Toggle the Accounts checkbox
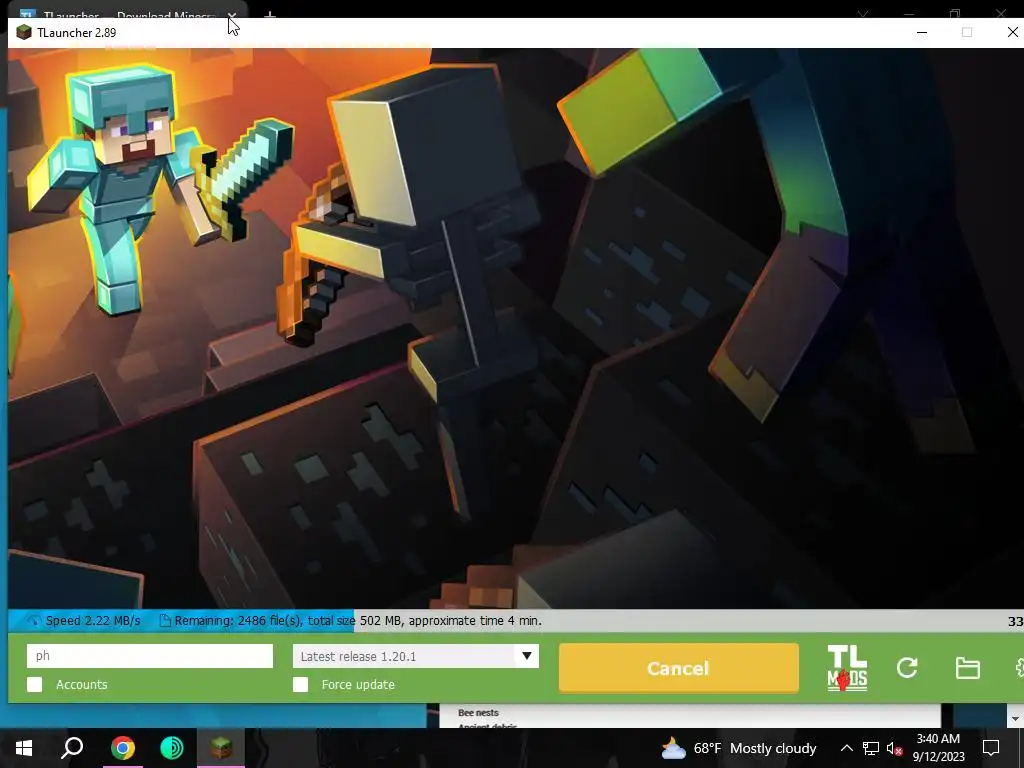Screen dimensions: 1024x768 [x=35, y=684]
